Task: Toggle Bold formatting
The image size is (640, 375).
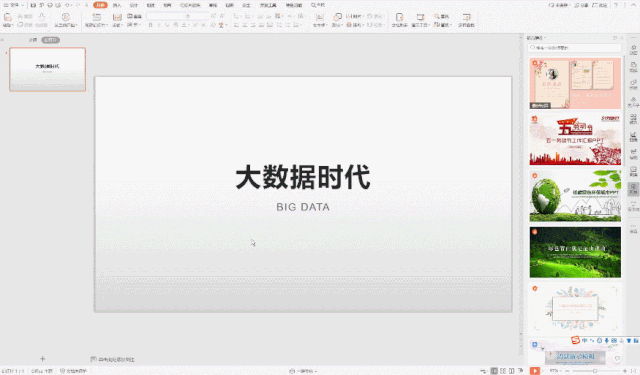Action: tap(150, 25)
